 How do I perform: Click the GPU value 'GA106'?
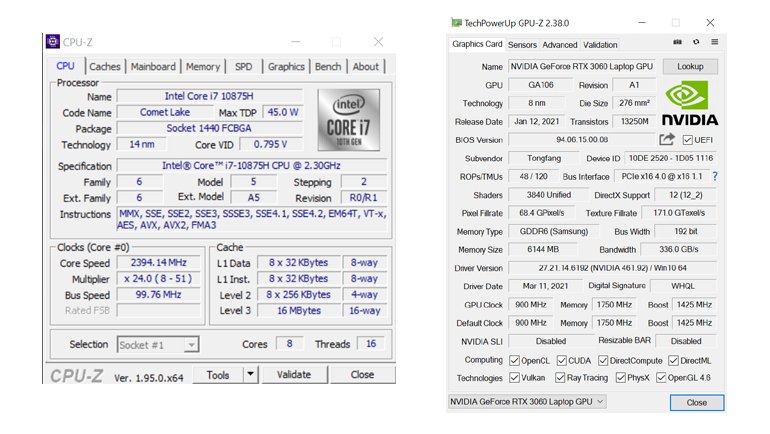click(x=541, y=85)
